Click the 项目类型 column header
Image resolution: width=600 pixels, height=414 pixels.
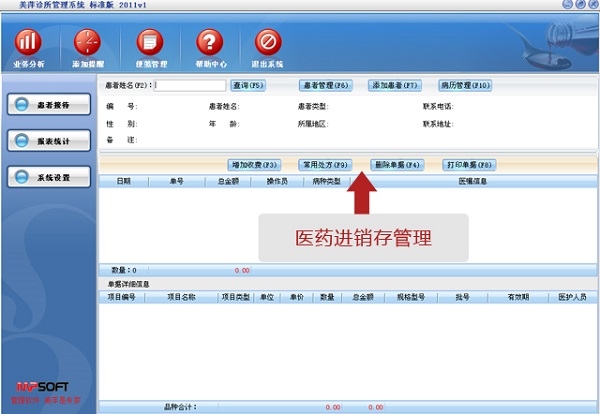click(x=236, y=297)
